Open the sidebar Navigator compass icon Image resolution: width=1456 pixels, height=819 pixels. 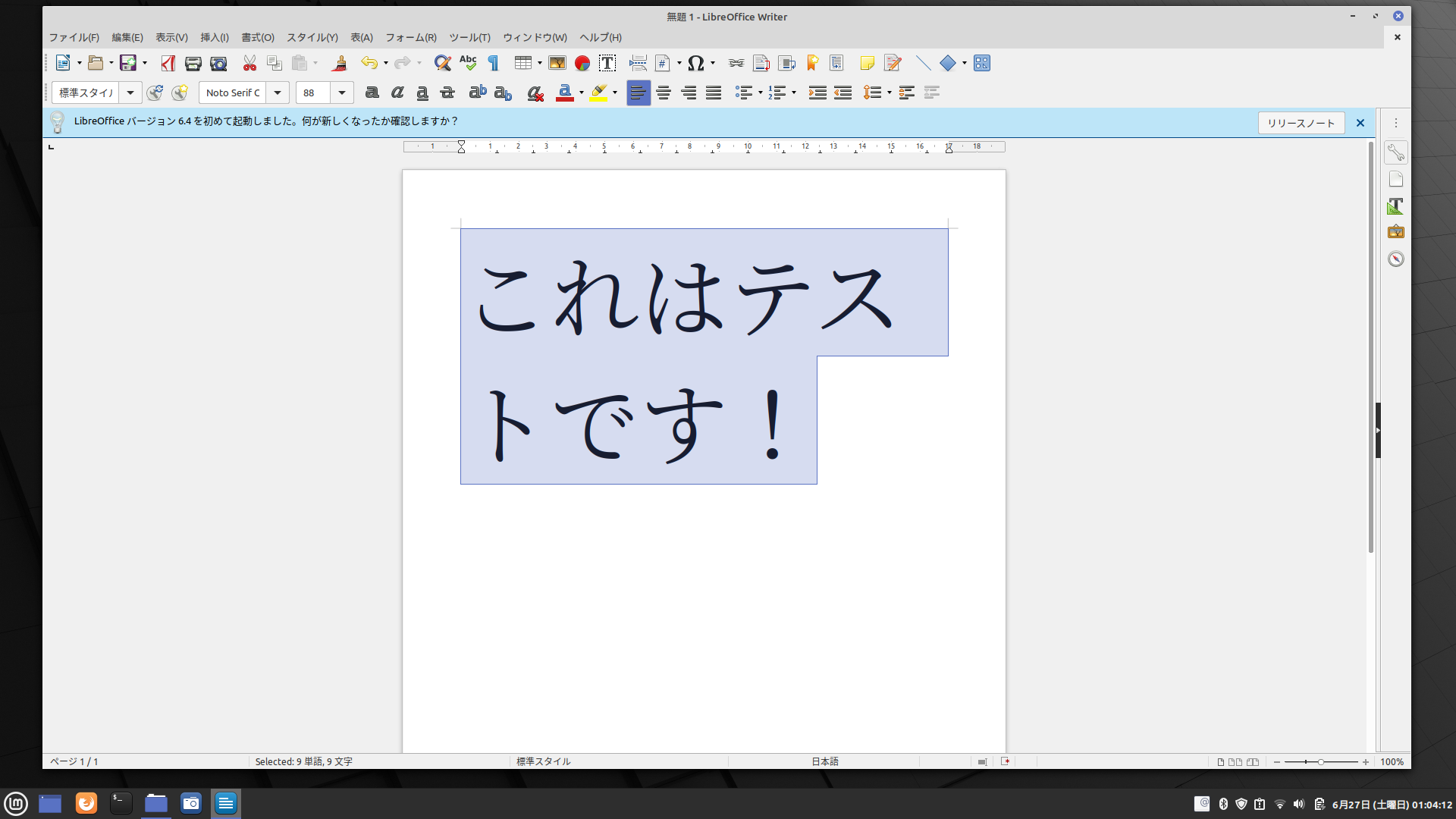click(1395, 259)
